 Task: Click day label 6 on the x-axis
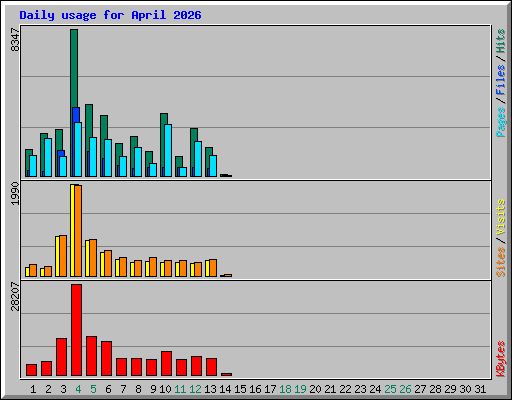tap(108, 389)
